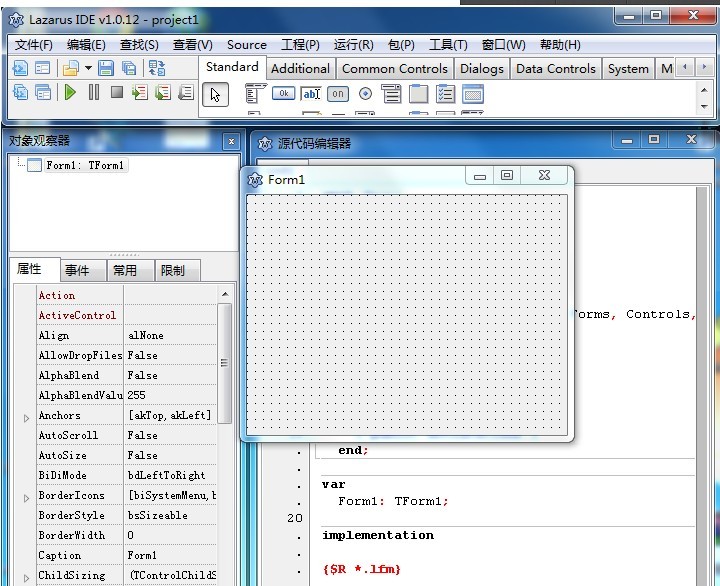Screen dimensions: 720x586
Task: Click the Step Over debug icon
Action: tap(163, 93)
